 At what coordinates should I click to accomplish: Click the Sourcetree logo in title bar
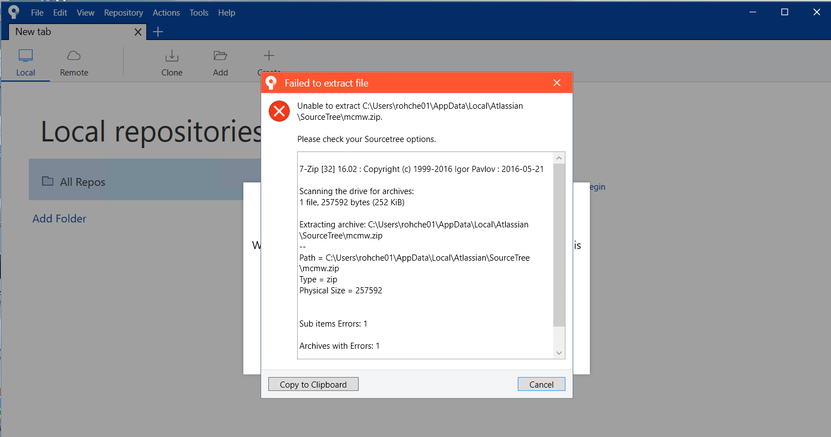pos(14,12)
